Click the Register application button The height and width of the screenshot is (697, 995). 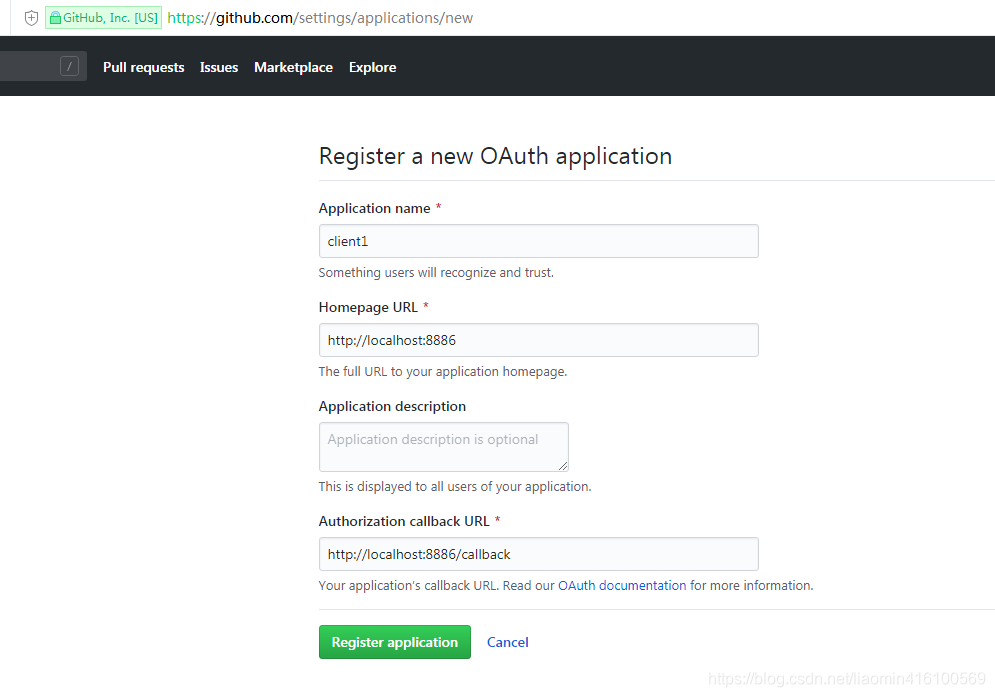pos(395,642)
